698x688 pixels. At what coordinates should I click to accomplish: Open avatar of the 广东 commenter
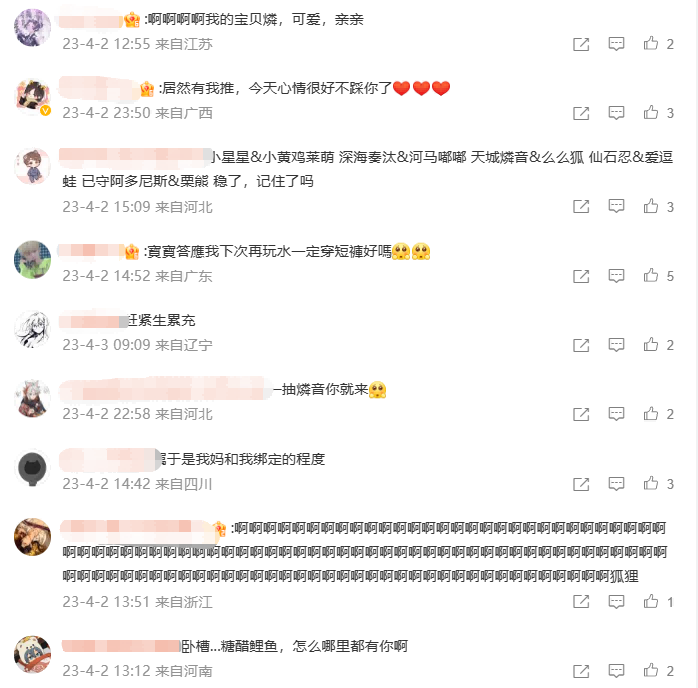32,259
